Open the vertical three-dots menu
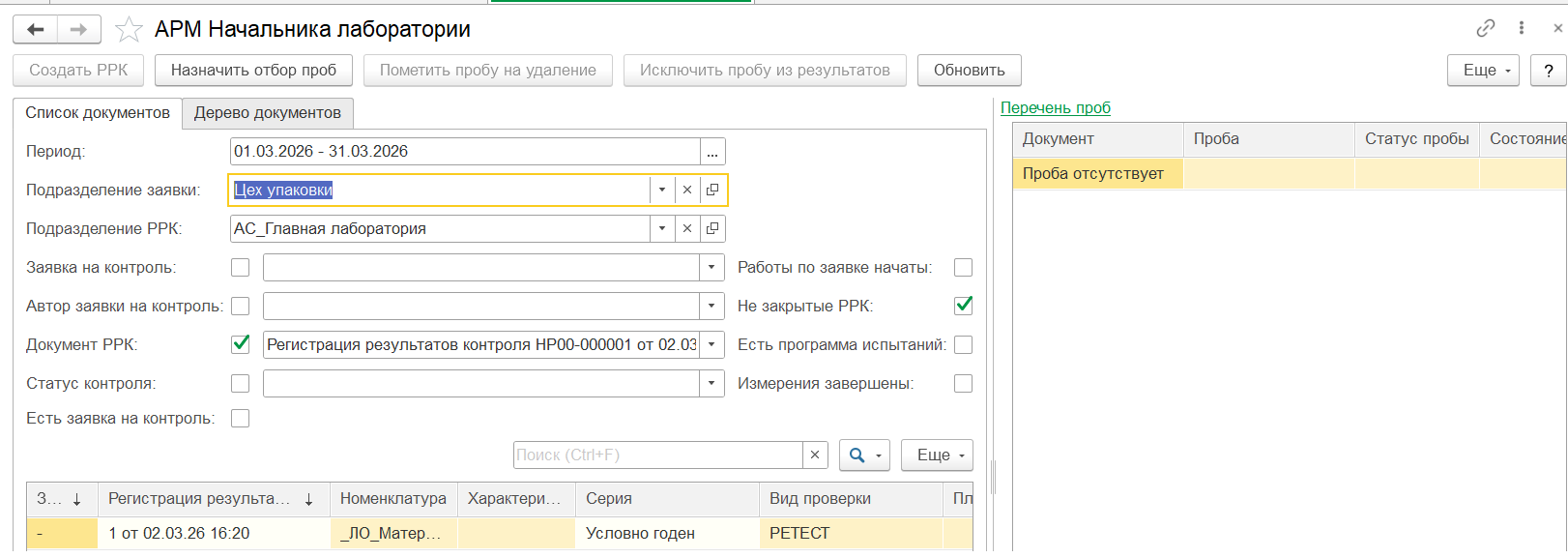The height and width of the screenshot is (558, 1568). [1522, 28]
